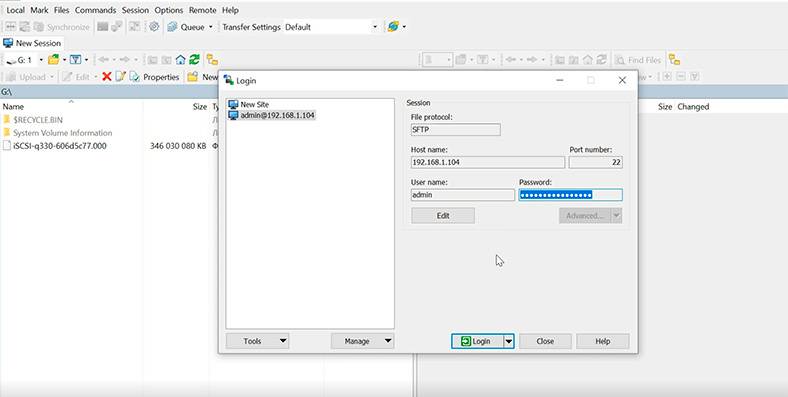Screen dimensions: 788x397
Task: Click the remote select files plus icon
Action: [x=667, y=77]
